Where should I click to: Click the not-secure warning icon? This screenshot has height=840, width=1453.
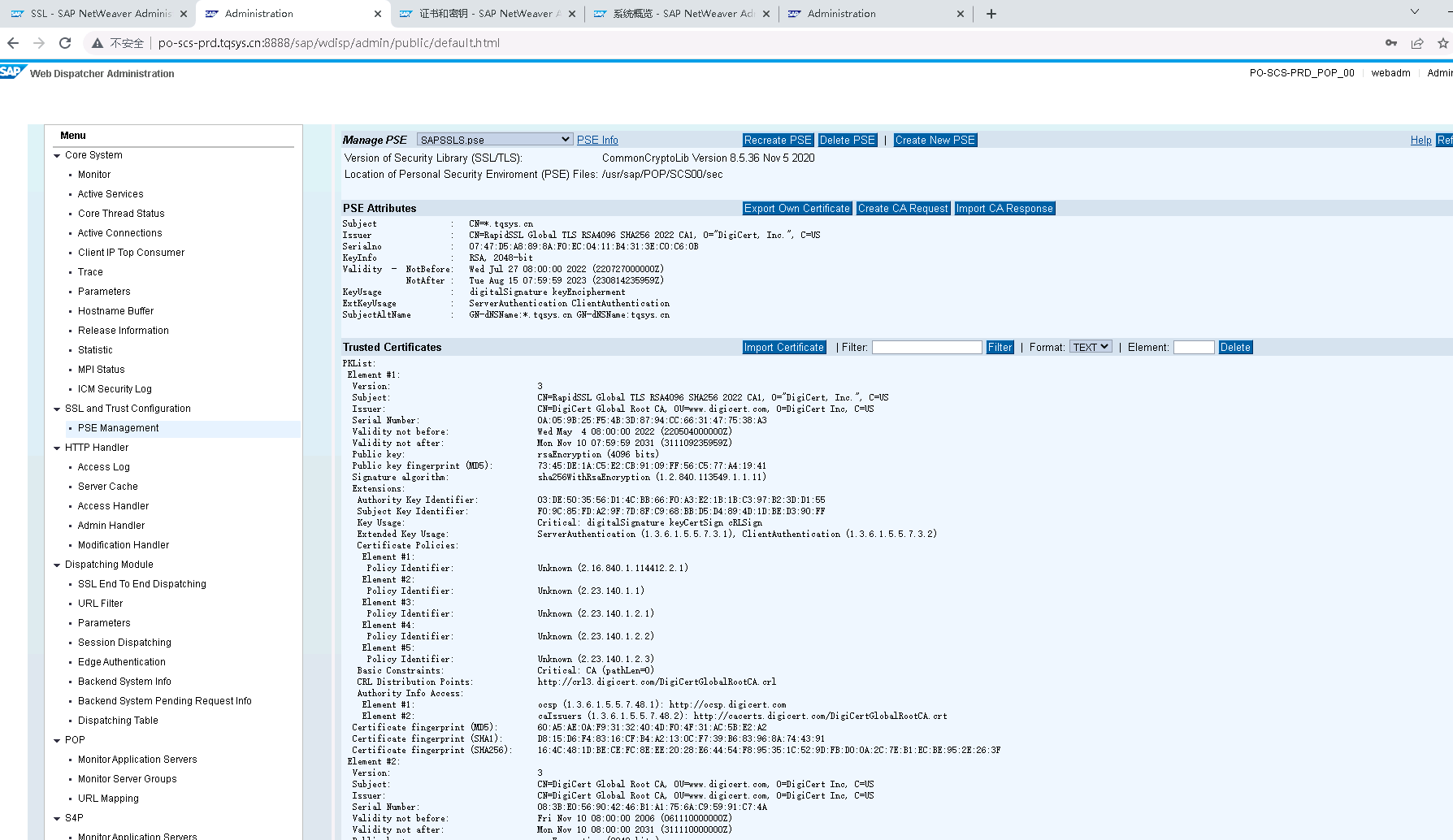tap(98, 43)
